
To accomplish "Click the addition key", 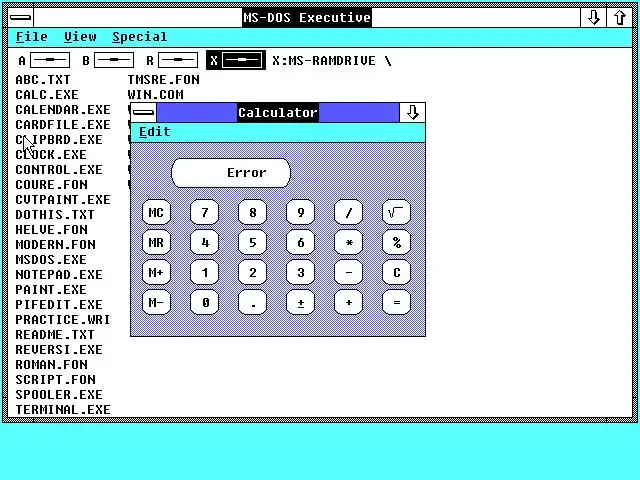I will click(x=349, y=302).
